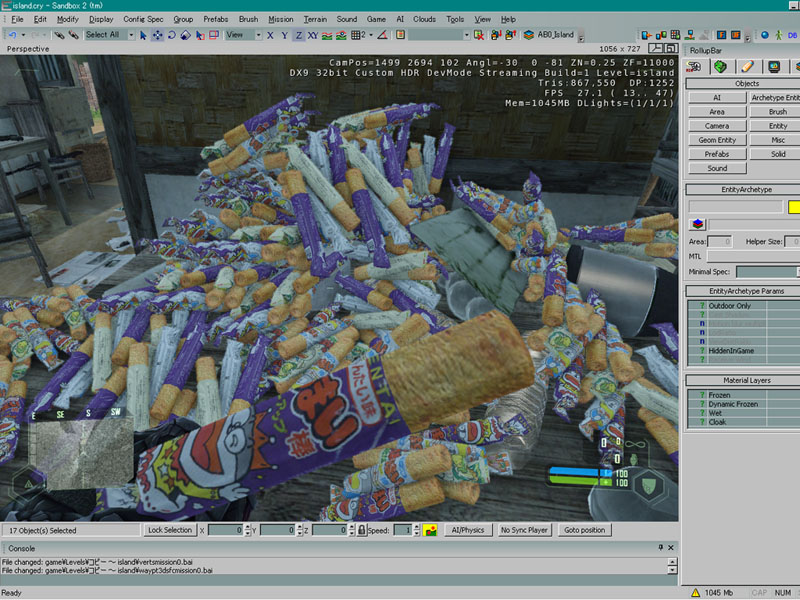This screenshot has height=600, width=800.
Task: Open the AB0_Island layer selector
Action: pos(548,35)
